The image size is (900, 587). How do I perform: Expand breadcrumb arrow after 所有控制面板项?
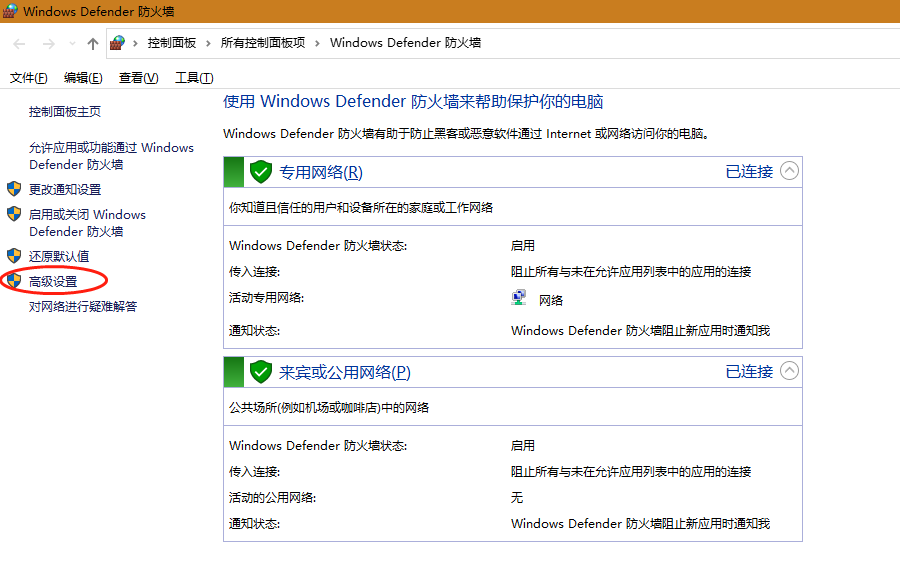click(x=317, y=43)
